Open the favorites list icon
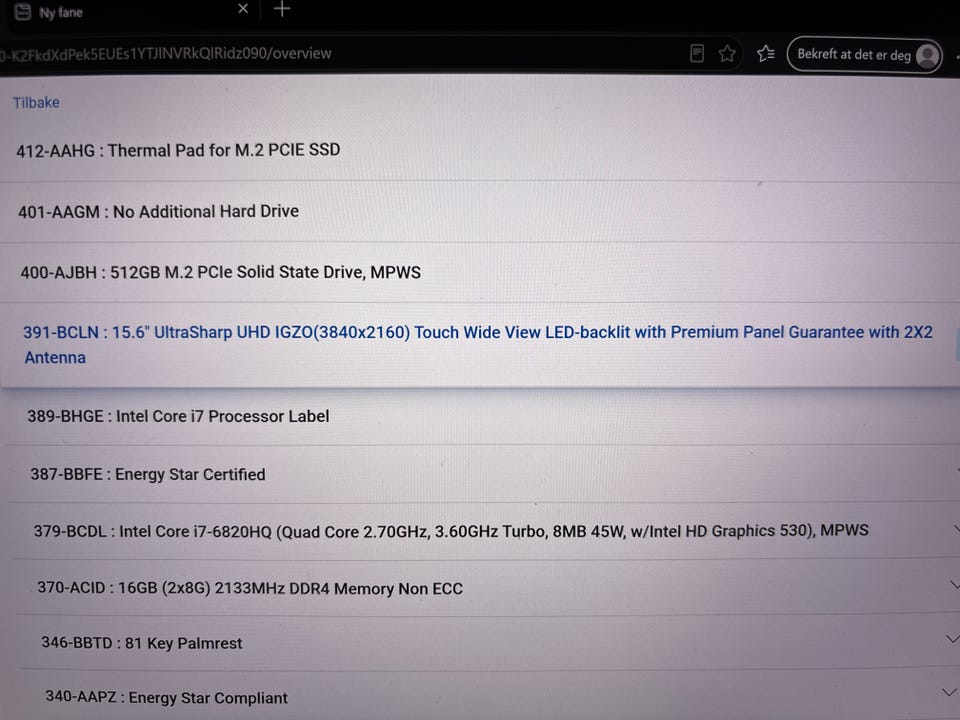The width and height of the screenshot is (960, 720). pos(765,54)
